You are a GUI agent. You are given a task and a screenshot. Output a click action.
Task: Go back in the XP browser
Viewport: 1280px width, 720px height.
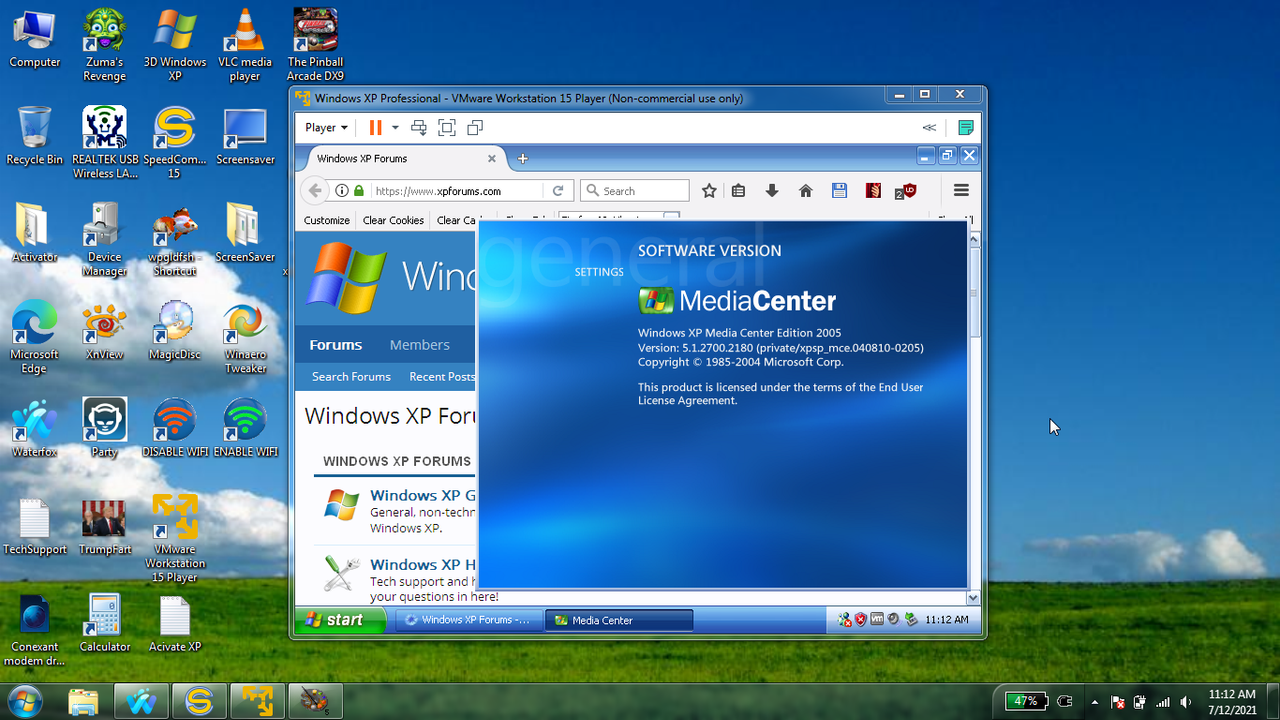tap(315, 190)
